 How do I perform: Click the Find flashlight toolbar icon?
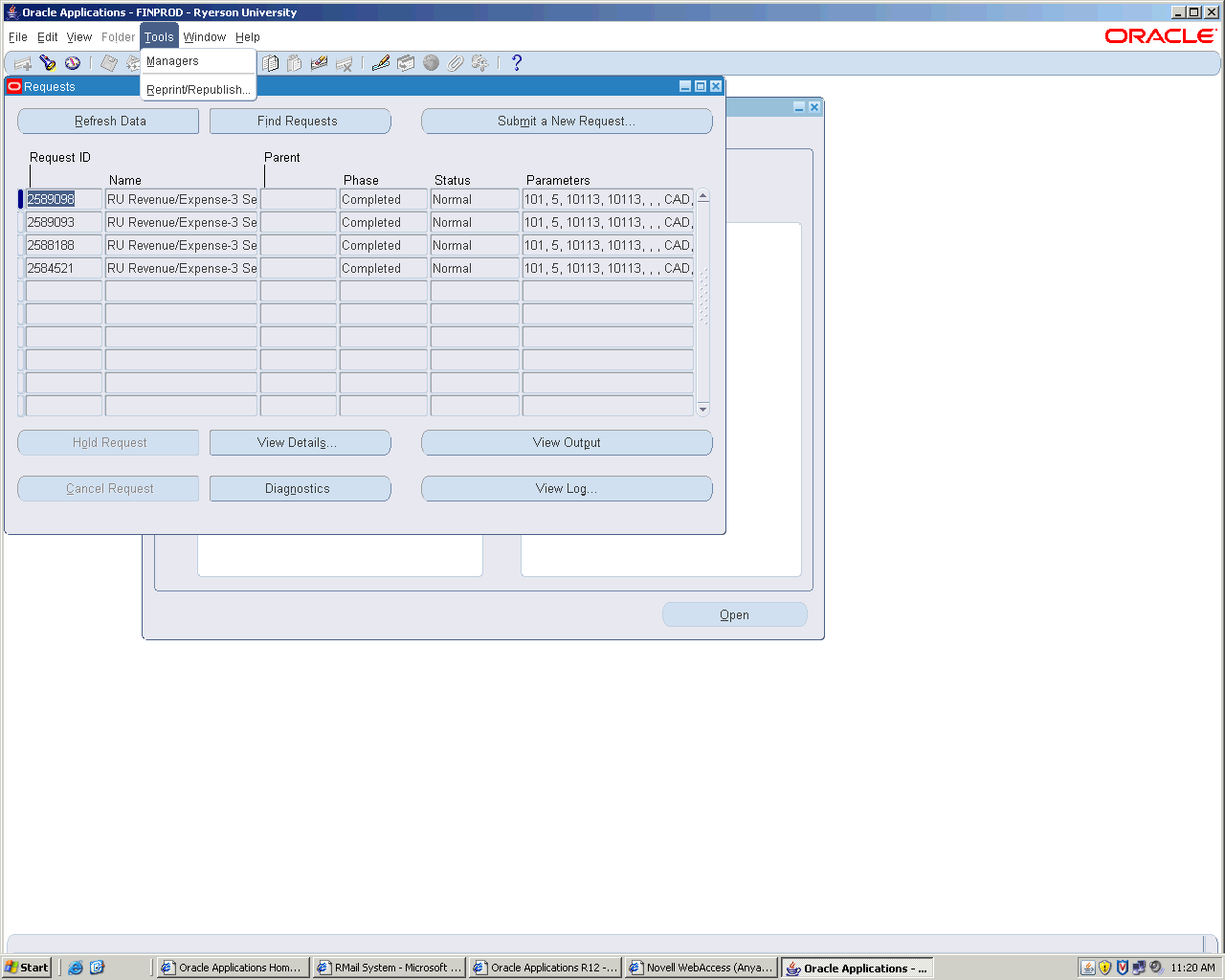click(x=48, y=63)
